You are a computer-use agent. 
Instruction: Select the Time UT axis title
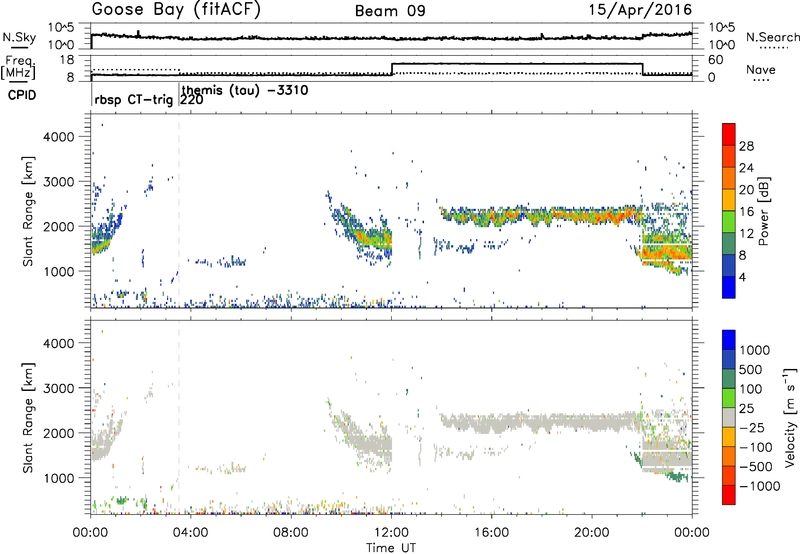pos(391,548)
